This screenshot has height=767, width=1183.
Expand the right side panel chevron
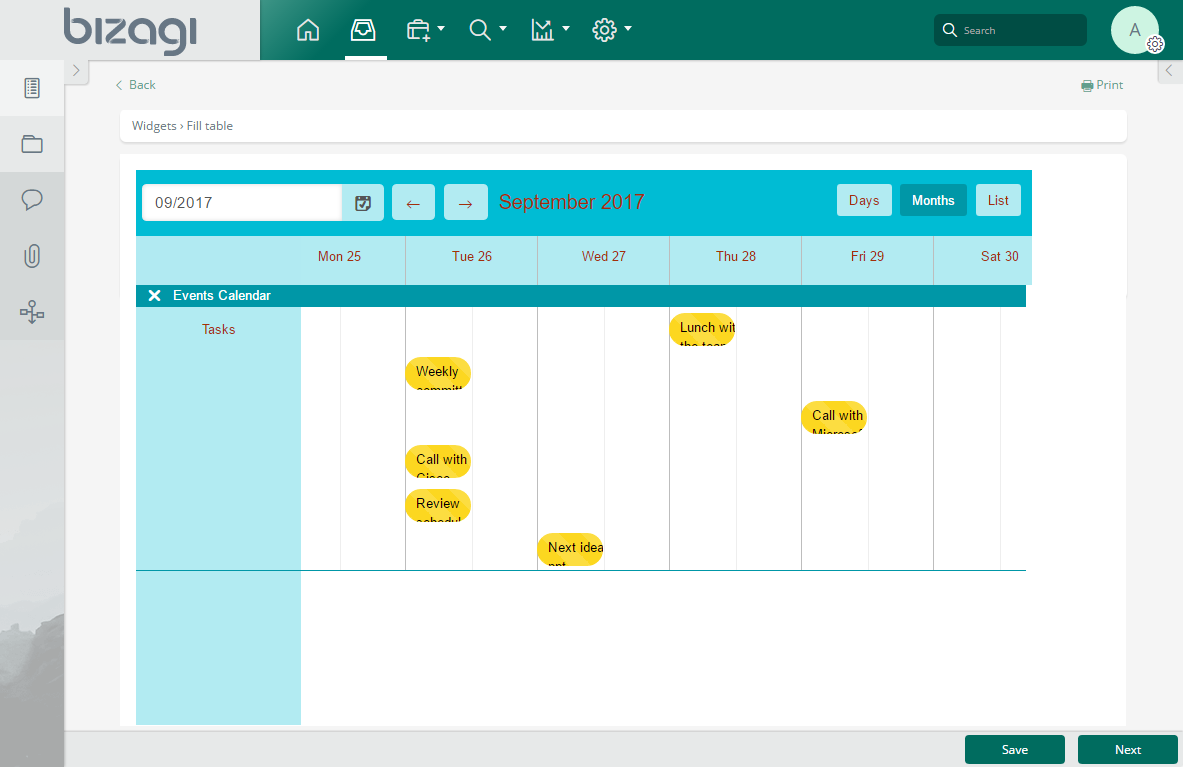(1169, 71)
